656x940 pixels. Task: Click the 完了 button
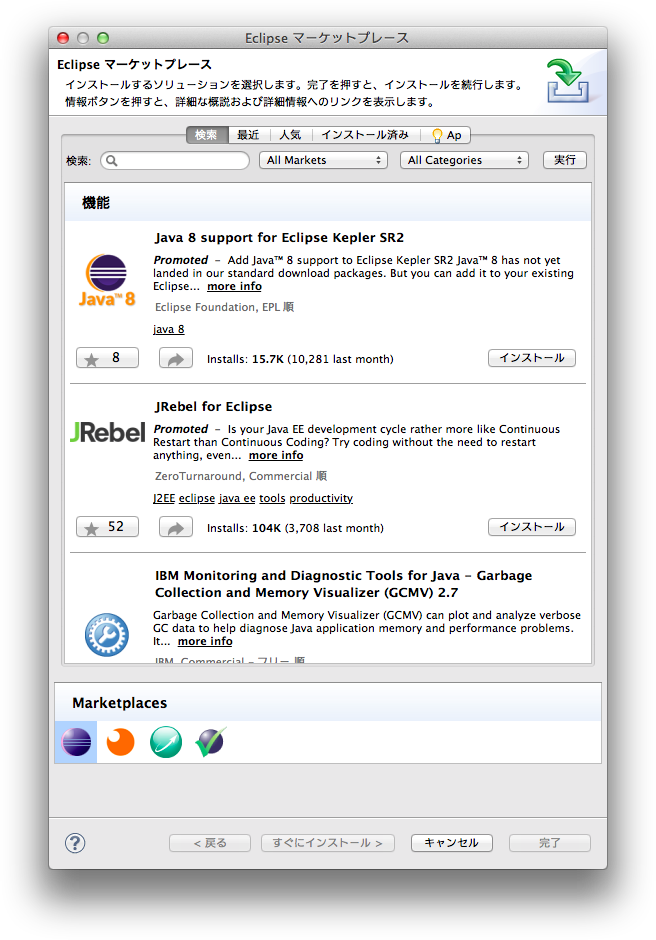[x=550, y=843]
